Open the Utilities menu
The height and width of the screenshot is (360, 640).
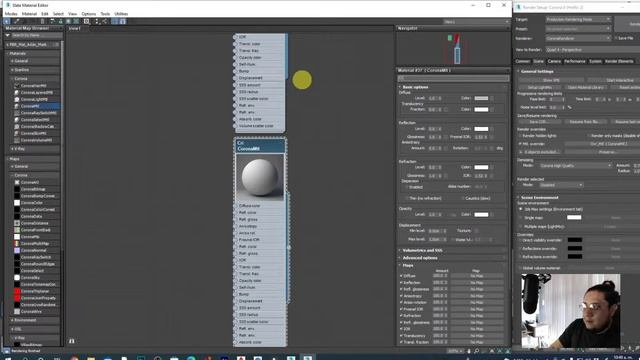(121, 14)
